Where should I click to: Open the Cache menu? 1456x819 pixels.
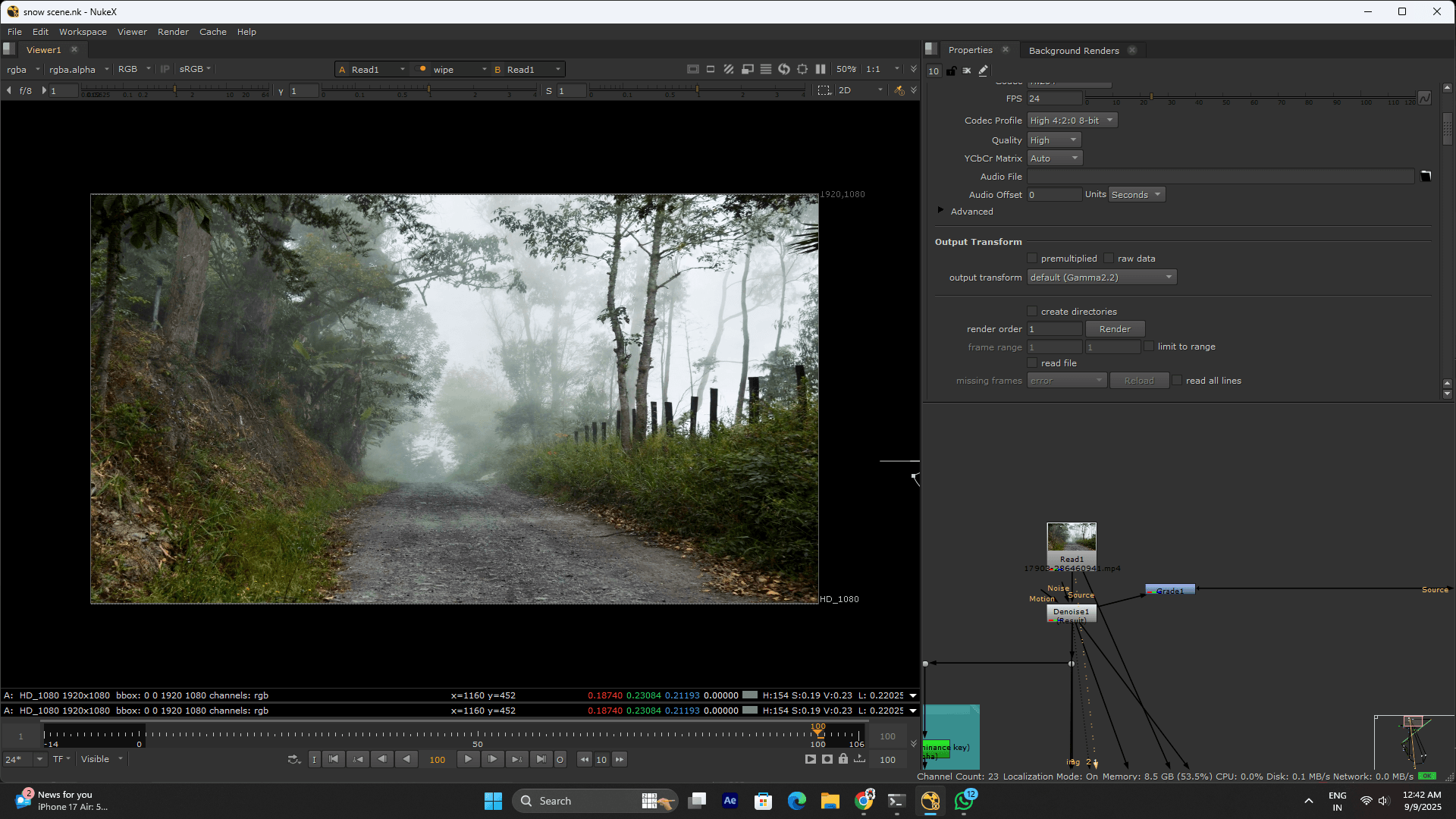(x=213, y=32)
